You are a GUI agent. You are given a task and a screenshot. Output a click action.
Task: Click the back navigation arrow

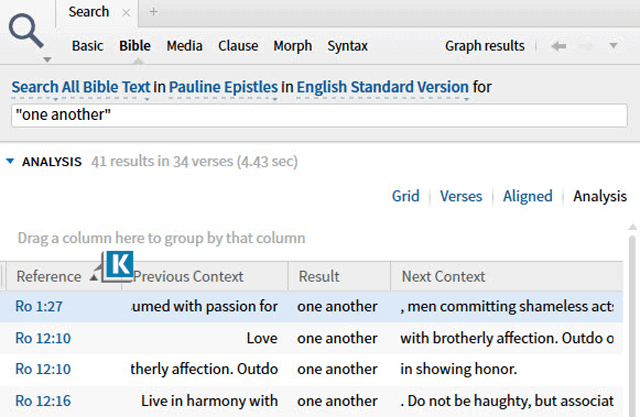click(x=559, y=46)
